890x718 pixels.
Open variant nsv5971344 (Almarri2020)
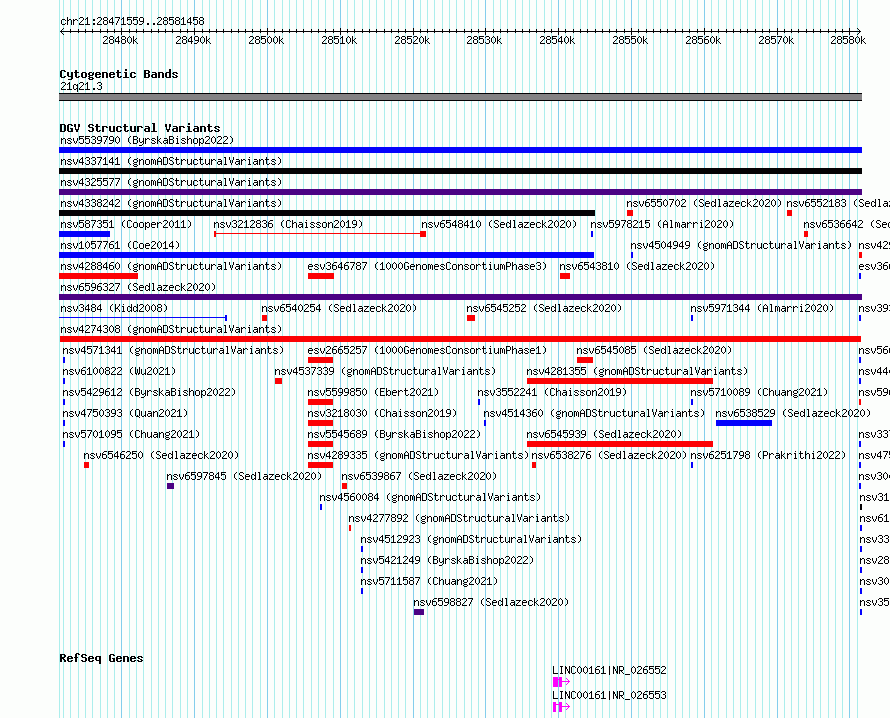(762, 308)
